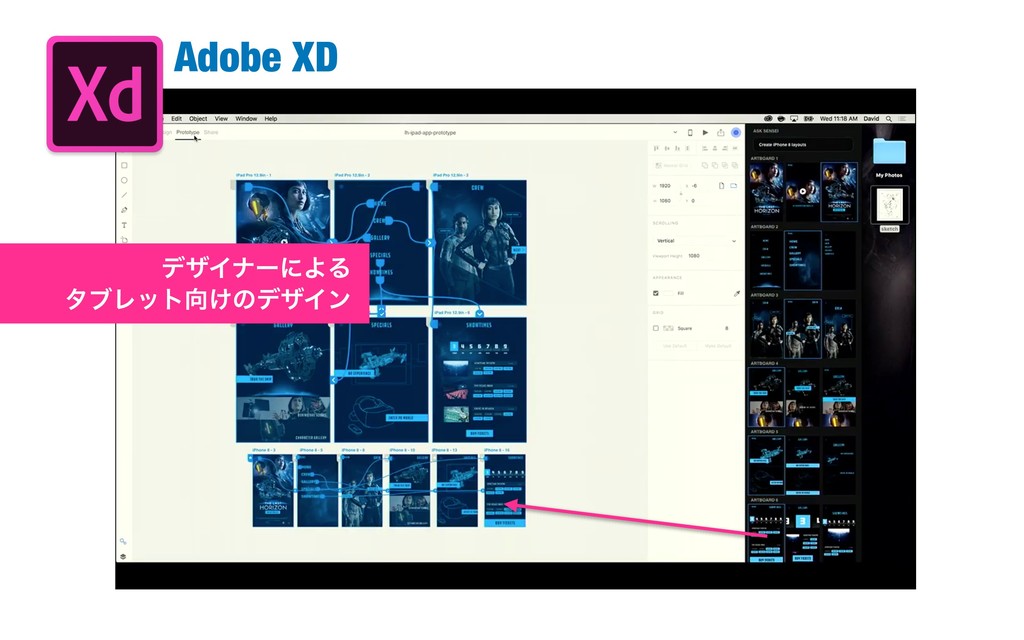1024x640 pixels.
Task: Open the grid color swatch
Action: 668,328
